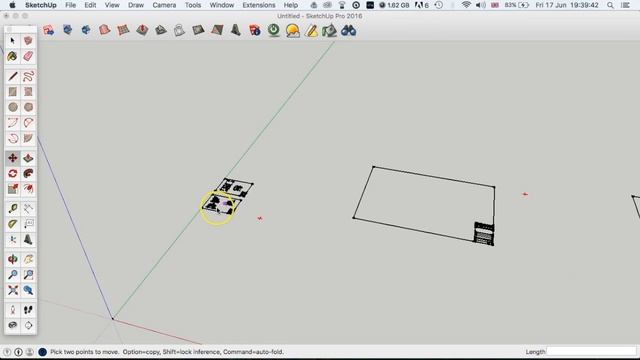
Task: Click the Zoom Extents tool
Action: pos(13,290)
